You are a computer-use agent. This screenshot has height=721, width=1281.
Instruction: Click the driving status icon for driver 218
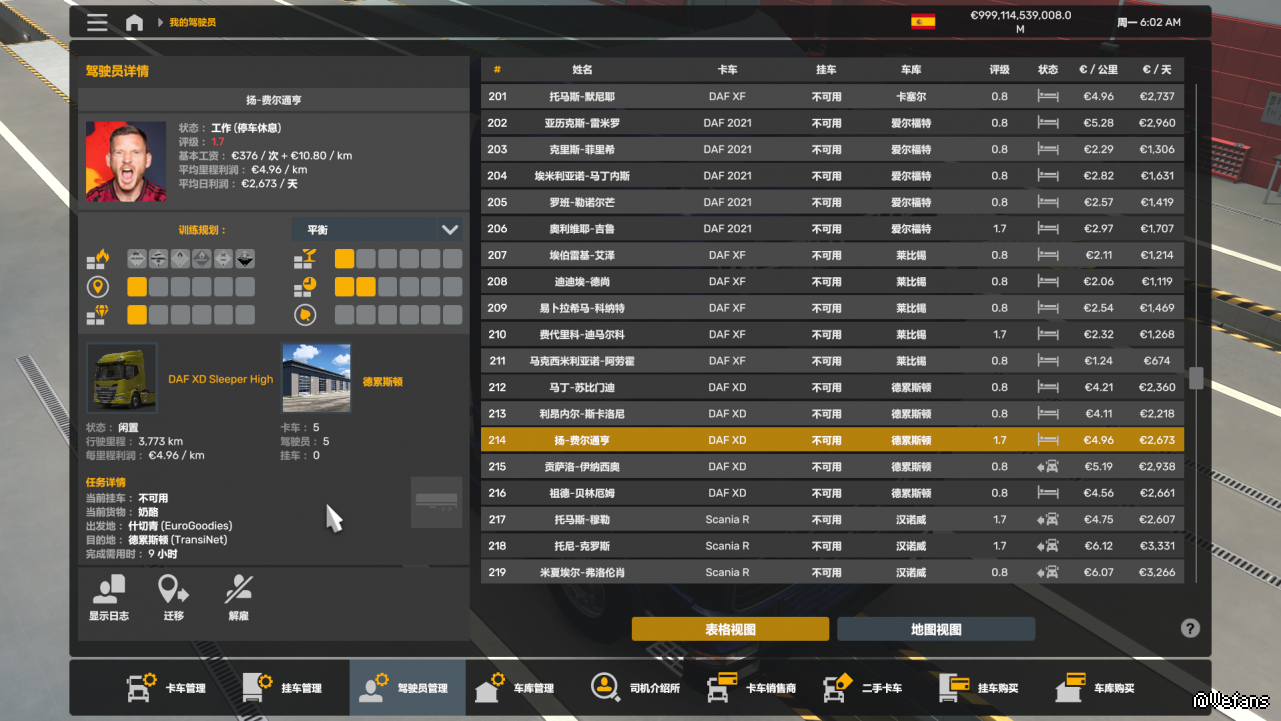point(1048,546)
